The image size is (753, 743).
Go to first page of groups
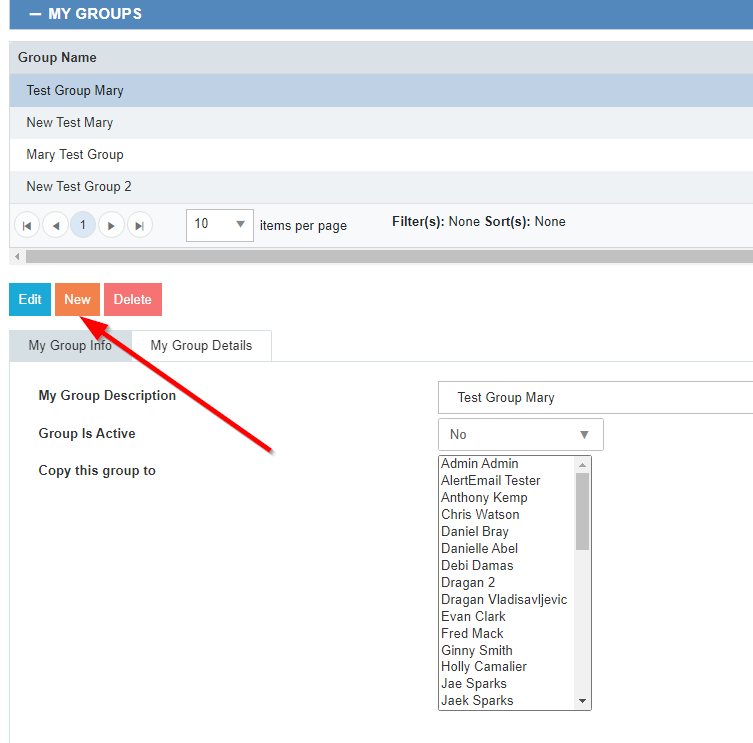point(27,225)
